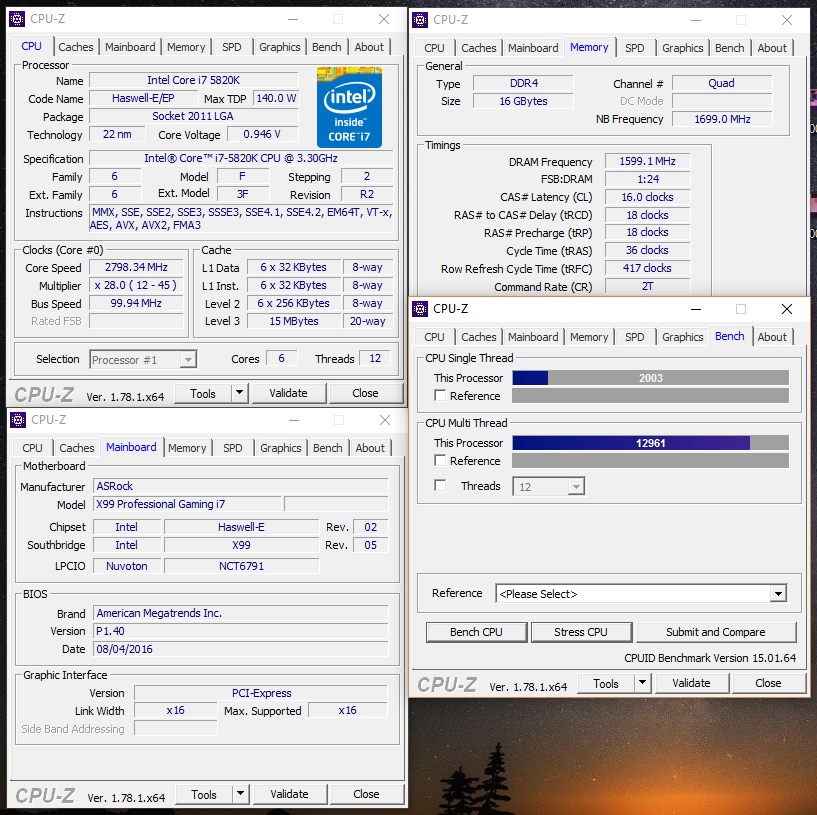Open the Reference <Please Select> dropdown

(x=641, y=594)
